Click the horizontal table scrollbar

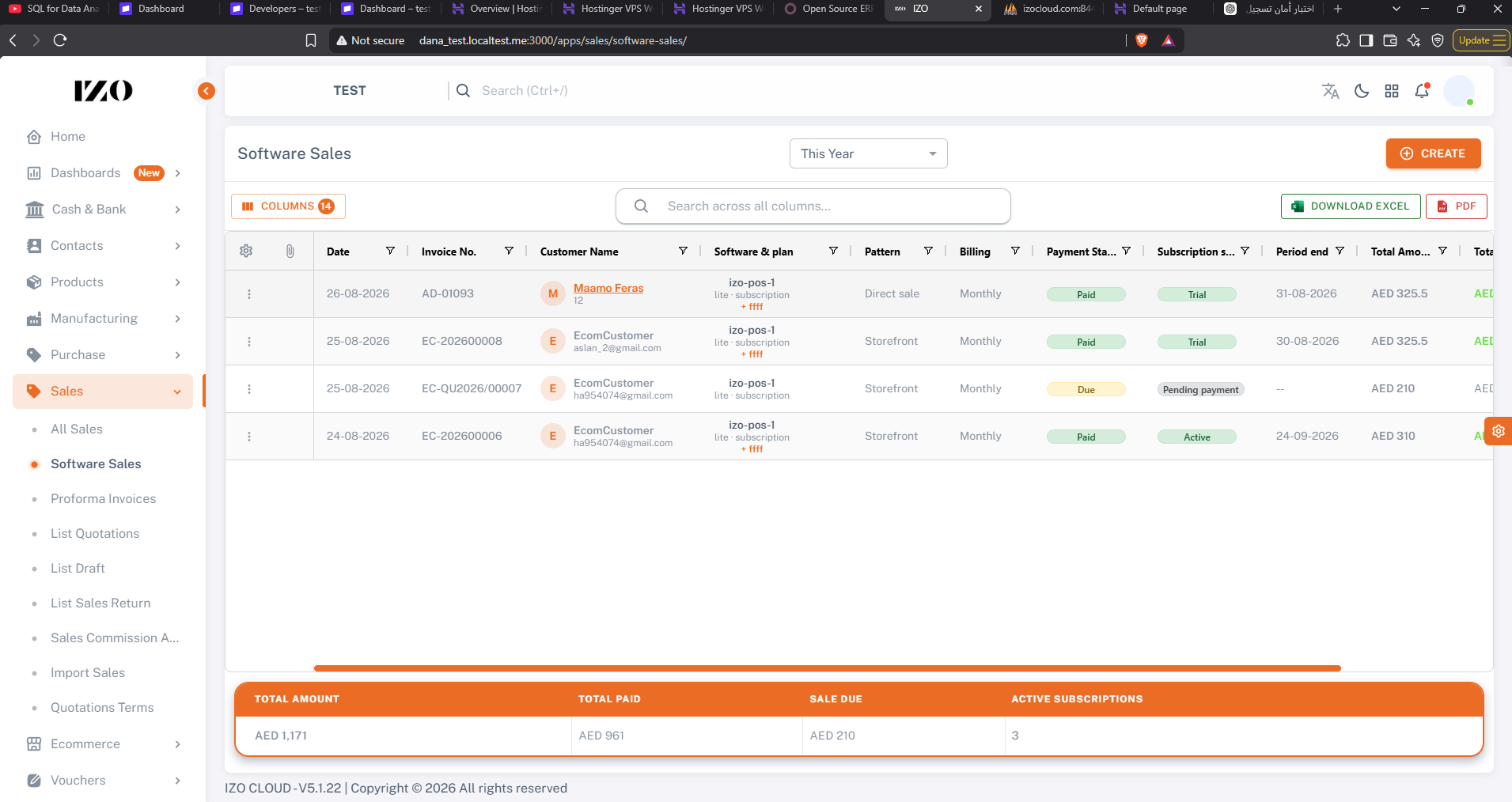point(827,668)
